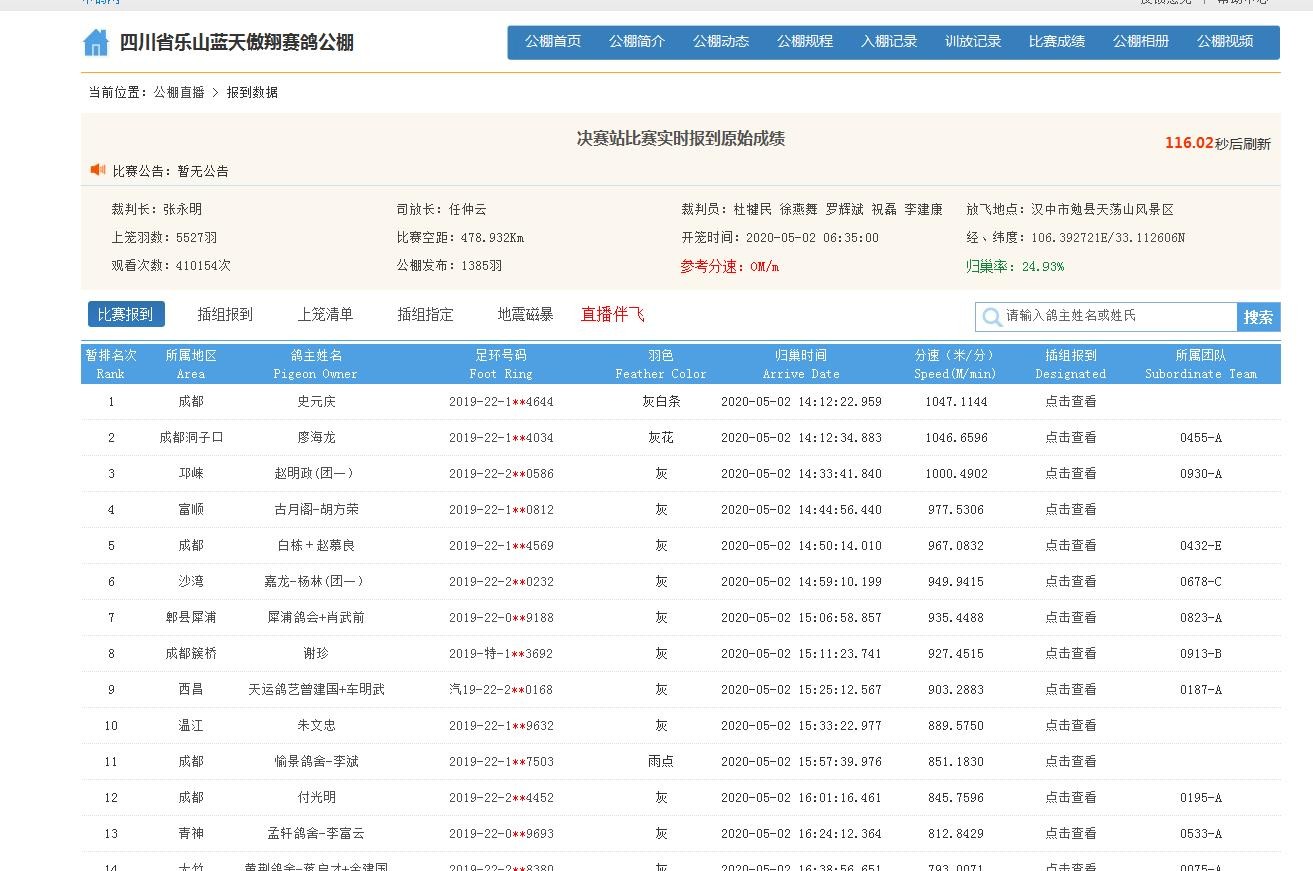1313x871 pixels.
Task: Click 点击查看 for rank 1 史元庆
Action: (x=1070, y=402)
